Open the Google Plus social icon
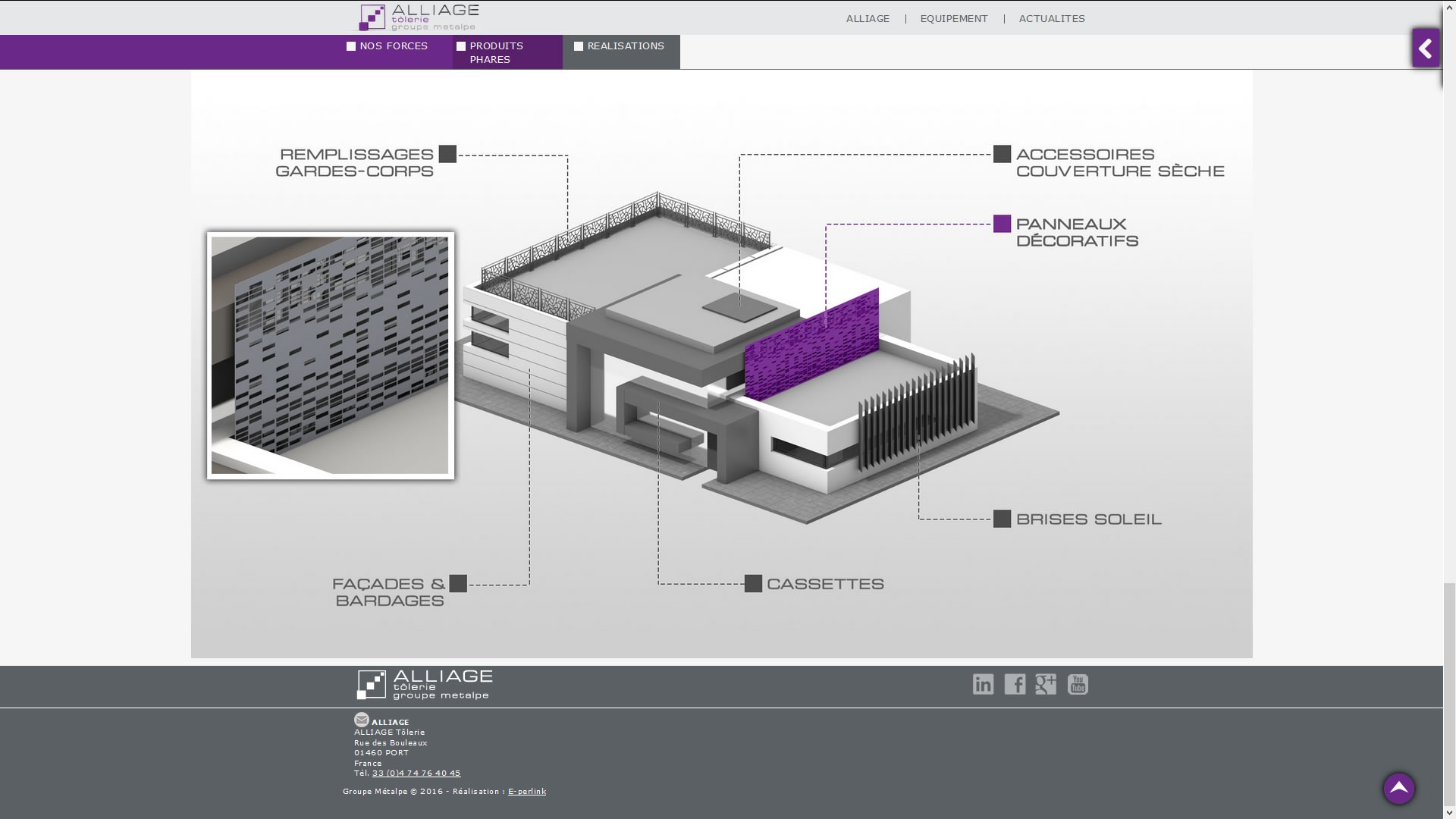Viewport: 1456px width, 819px height. (x=1046, y=684)
